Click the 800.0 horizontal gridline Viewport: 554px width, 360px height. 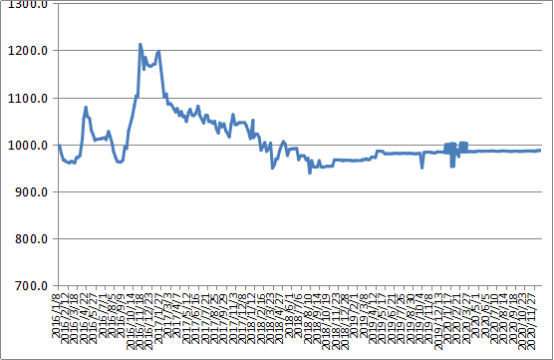coord(300,239)
